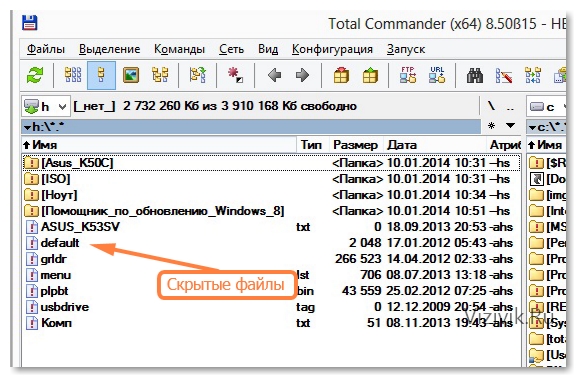The height and width of the screenshot is (377, 576).
Task: Open the Конфигурация menu
Action: pos(332,49)
